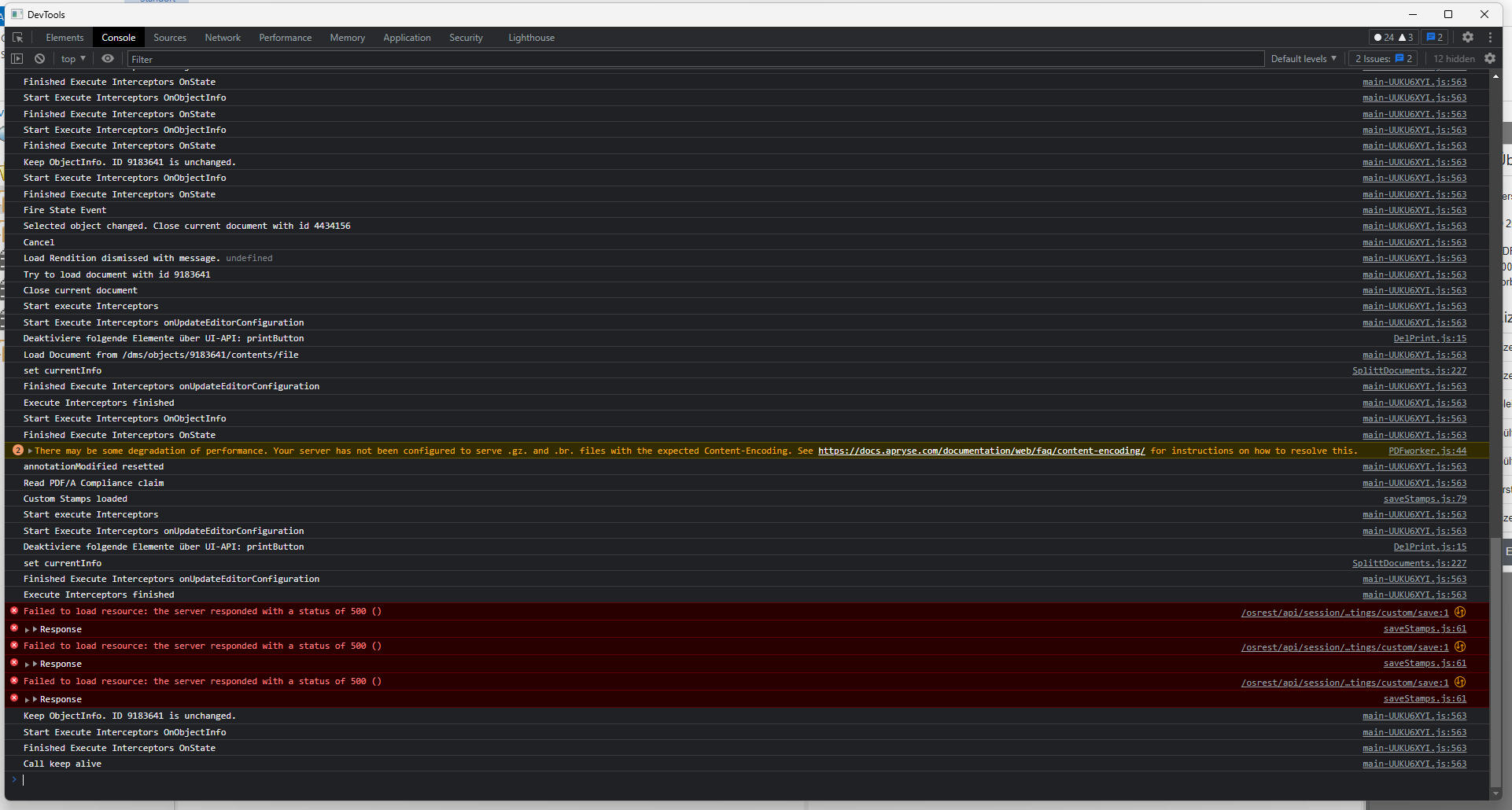Expand the performance degradation warning message
This screenshot has height=810, width=1512.
tap(30, 451)
